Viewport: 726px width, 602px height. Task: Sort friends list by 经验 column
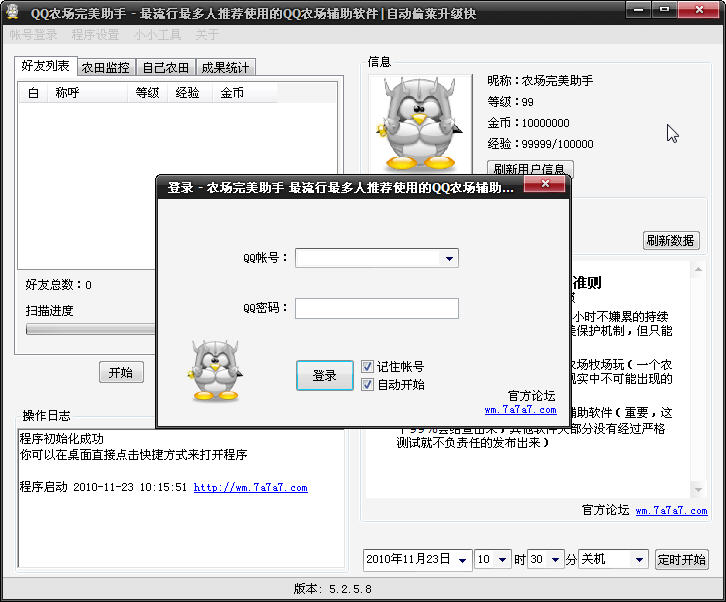[x=189, y=93]
